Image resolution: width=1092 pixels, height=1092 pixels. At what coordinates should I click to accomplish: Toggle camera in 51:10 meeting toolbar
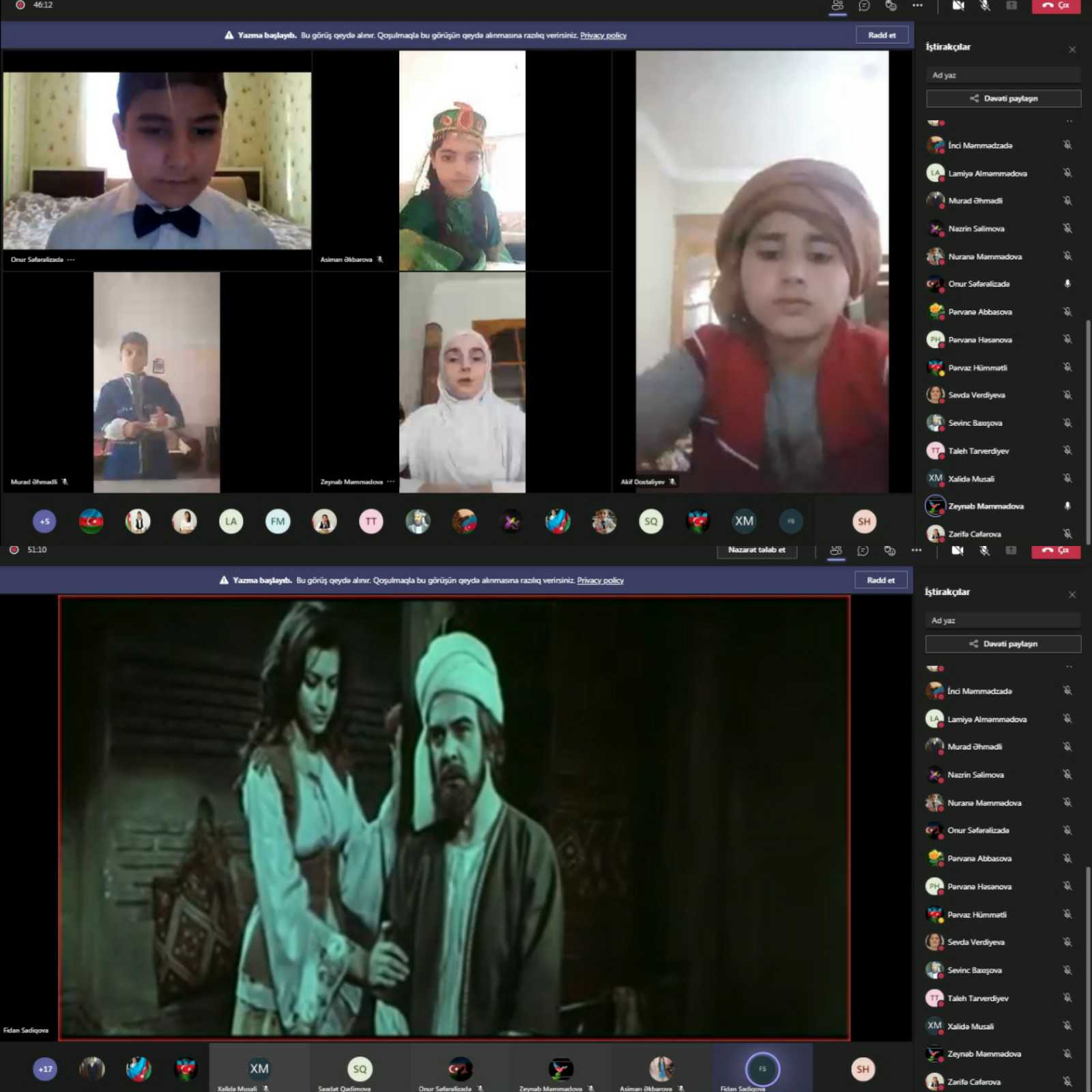[x=958, y=550]
